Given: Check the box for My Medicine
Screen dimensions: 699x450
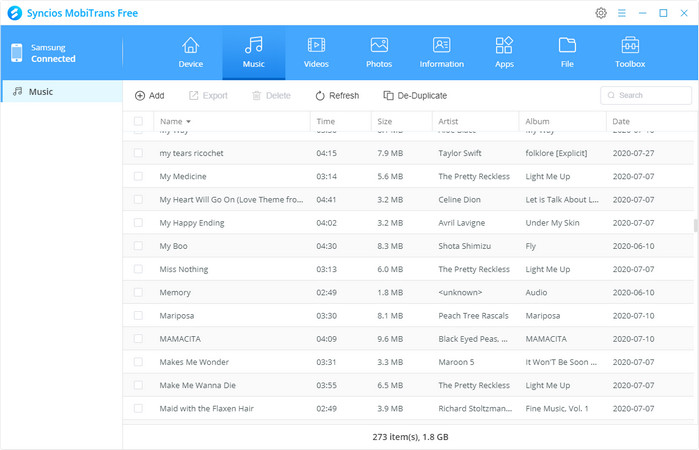Looking at the screenshot, I should coord(138,176).
